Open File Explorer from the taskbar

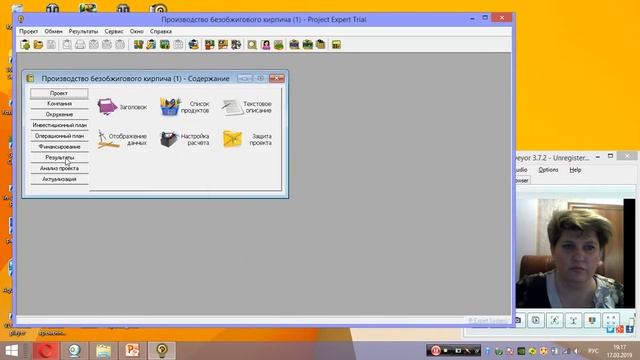[x=103, y=351]
